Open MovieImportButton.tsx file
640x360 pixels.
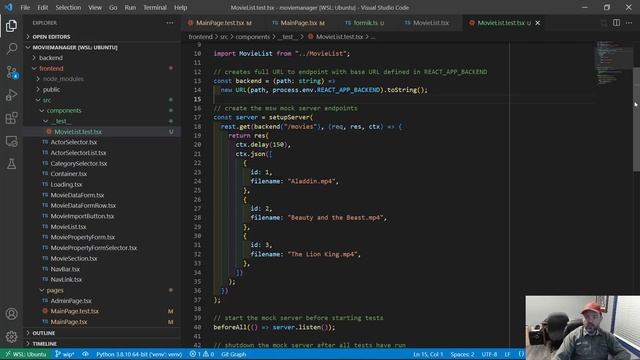(102, 216)
